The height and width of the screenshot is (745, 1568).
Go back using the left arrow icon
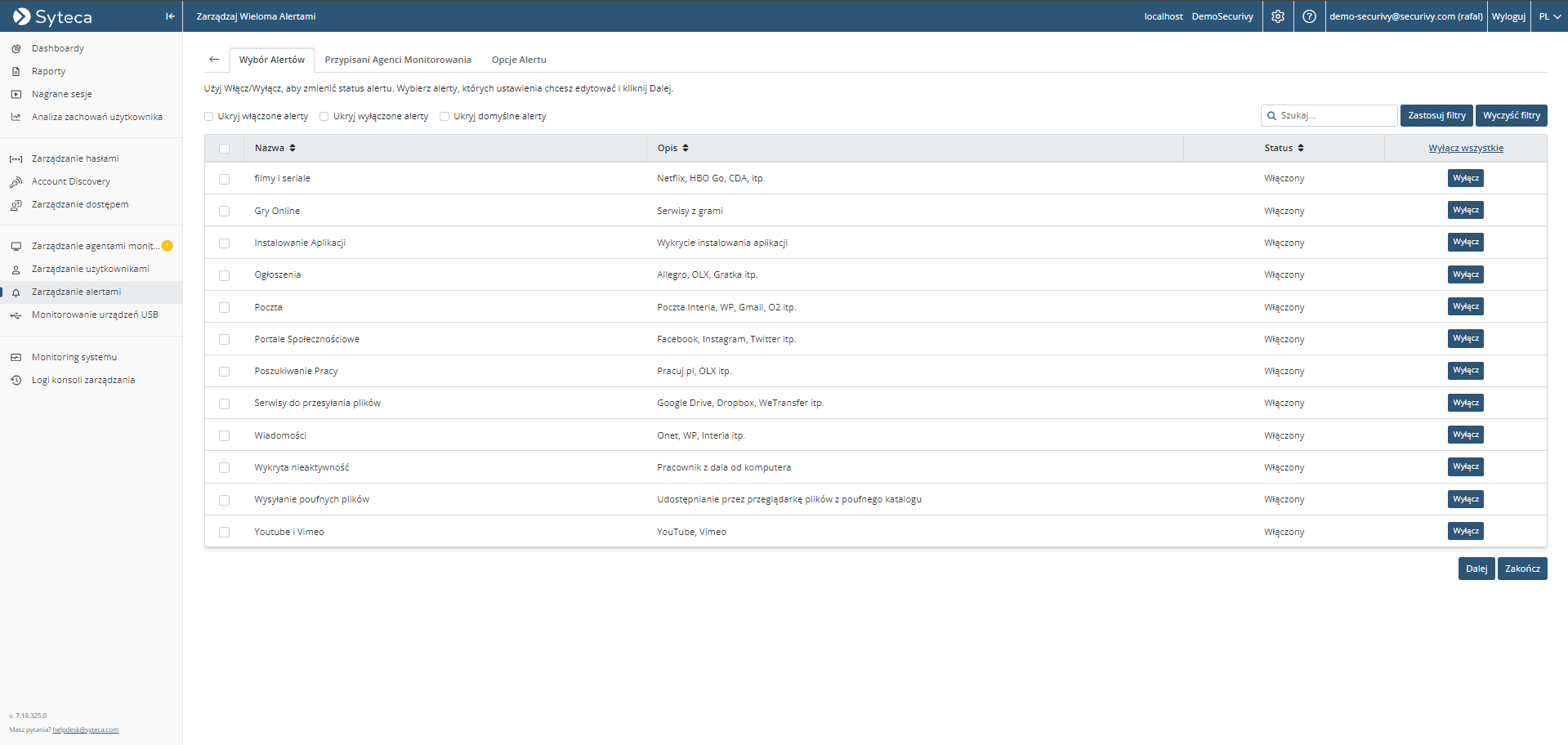214,60
